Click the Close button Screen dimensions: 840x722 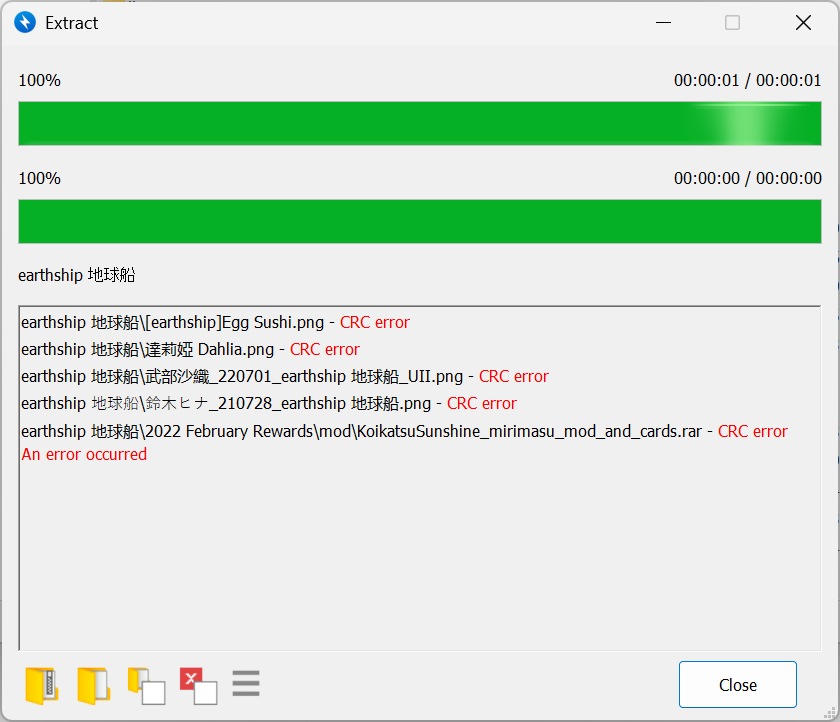click(x=738, y=685)
